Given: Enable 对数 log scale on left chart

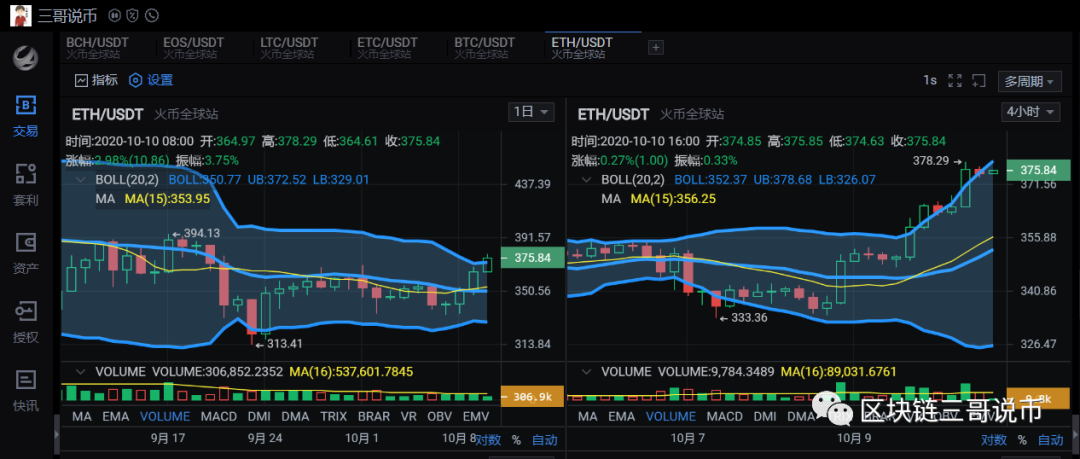Looking at the screenshot, I should tap(488, 440).
